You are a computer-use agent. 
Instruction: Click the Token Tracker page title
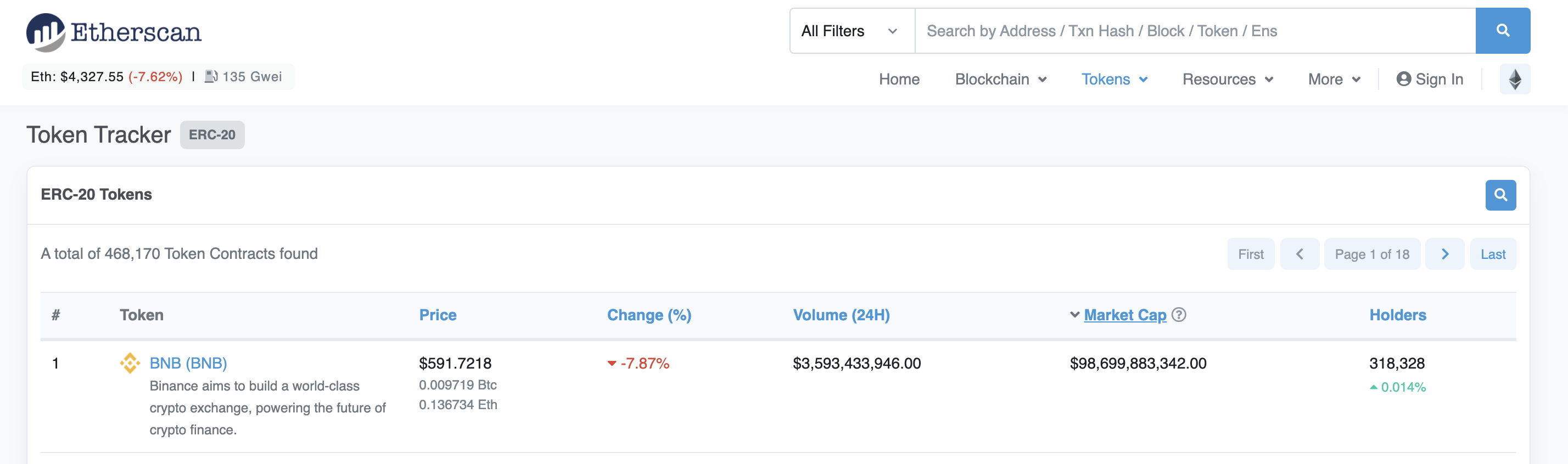99,135
